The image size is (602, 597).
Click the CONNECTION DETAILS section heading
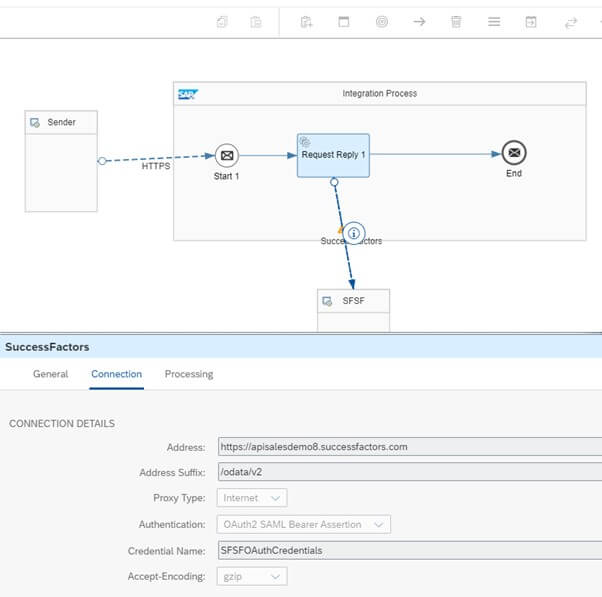coord(62,423)
